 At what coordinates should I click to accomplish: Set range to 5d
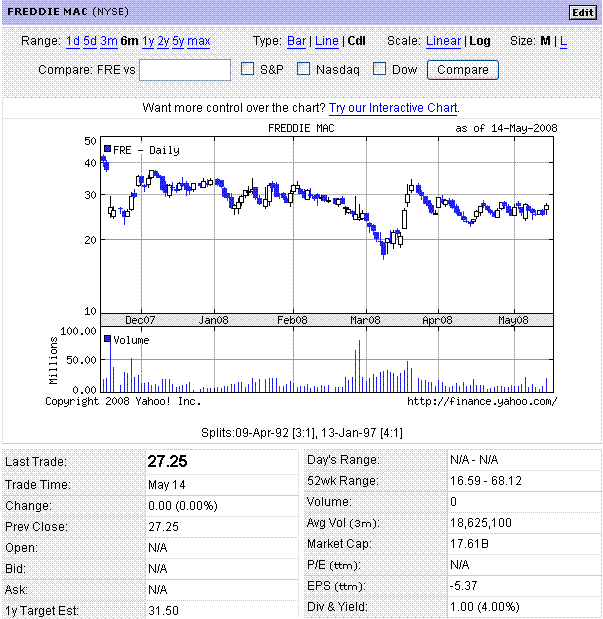pos(90,41)
